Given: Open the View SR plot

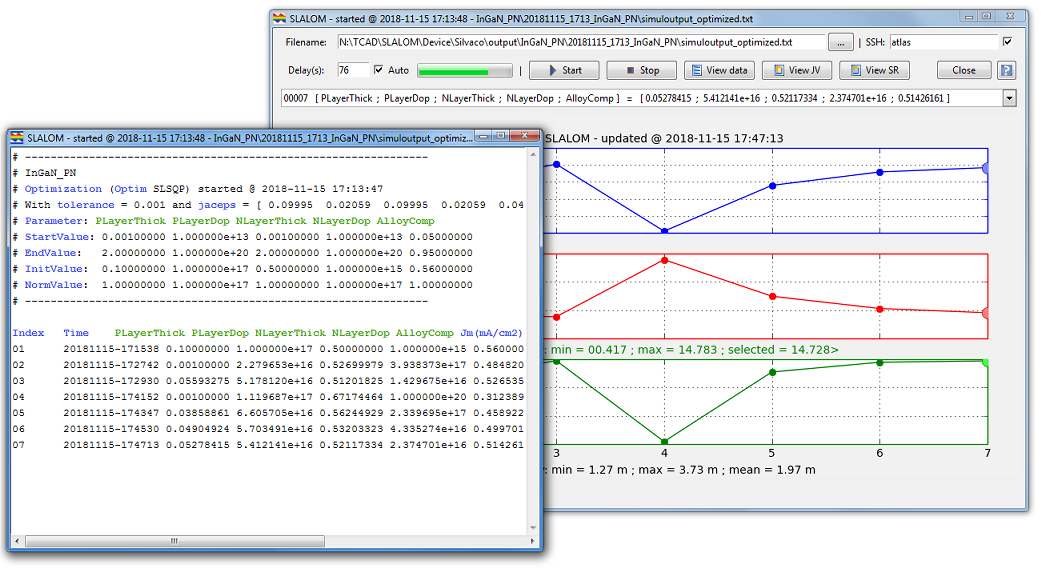Looking at the screenshot, I should 875,70.
